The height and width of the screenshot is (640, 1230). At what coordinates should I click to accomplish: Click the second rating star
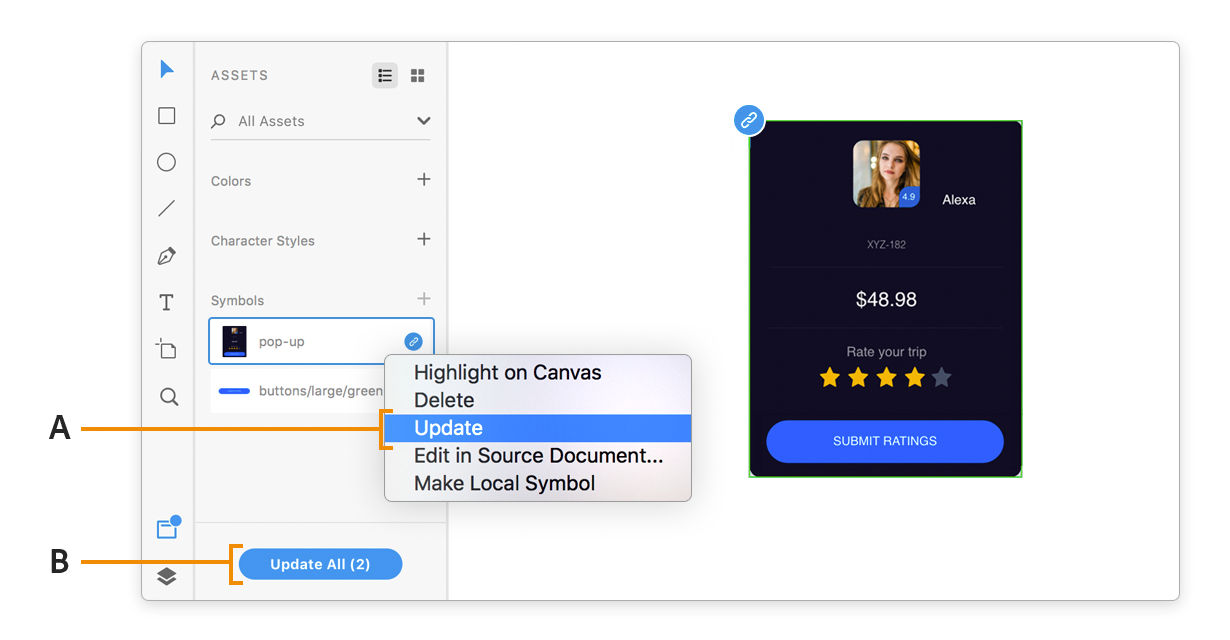(858, 377)
